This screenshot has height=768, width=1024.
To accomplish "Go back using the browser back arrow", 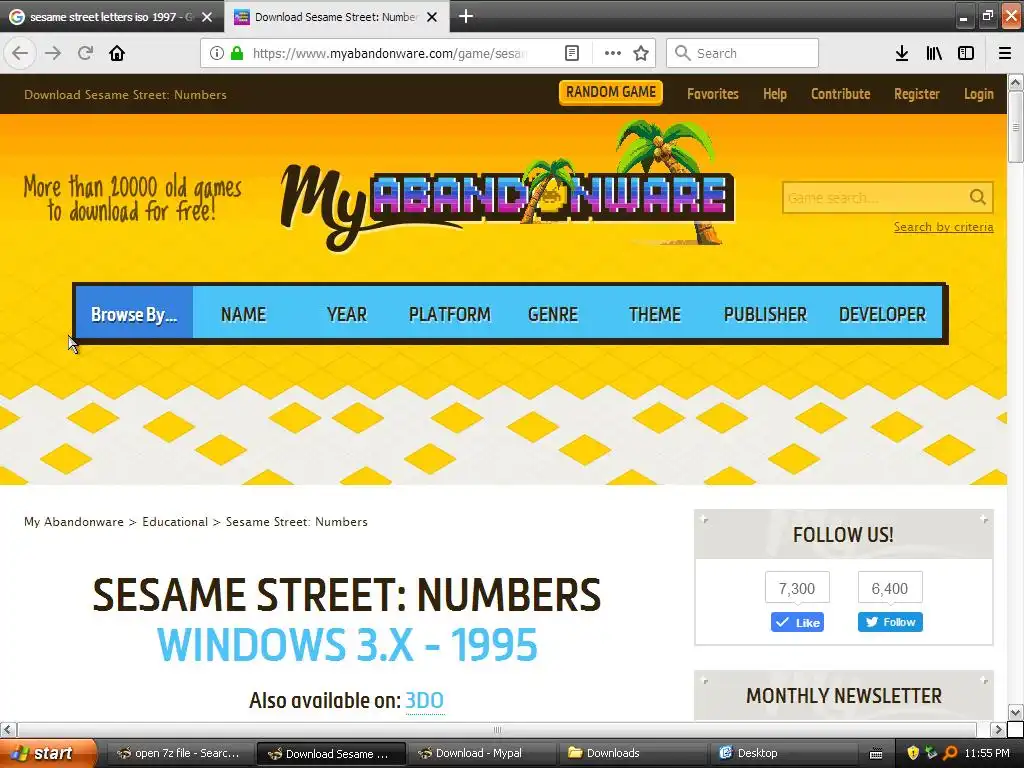I will (20, 53).
